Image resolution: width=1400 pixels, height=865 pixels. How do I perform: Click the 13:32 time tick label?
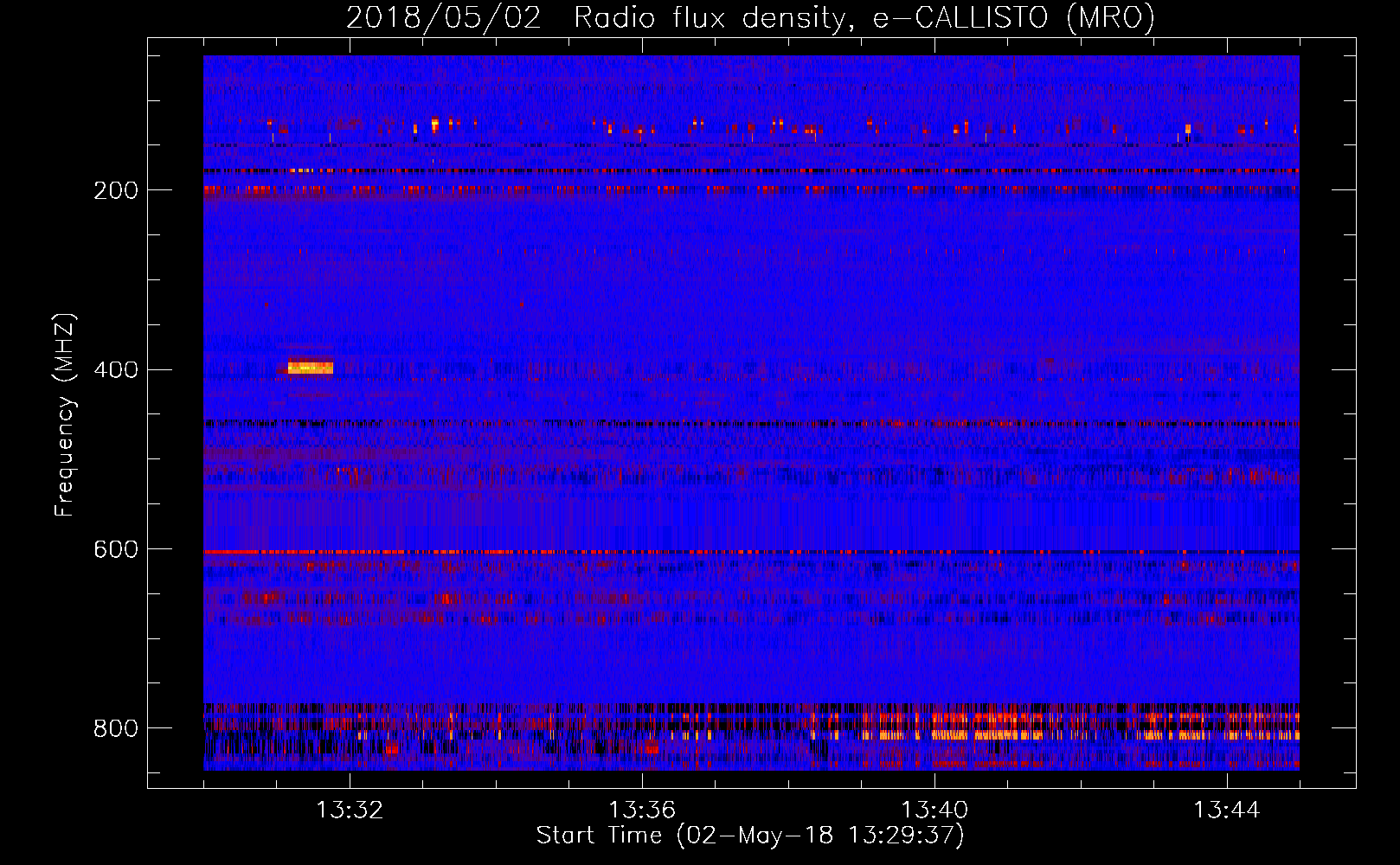click(x=350, y=811)
